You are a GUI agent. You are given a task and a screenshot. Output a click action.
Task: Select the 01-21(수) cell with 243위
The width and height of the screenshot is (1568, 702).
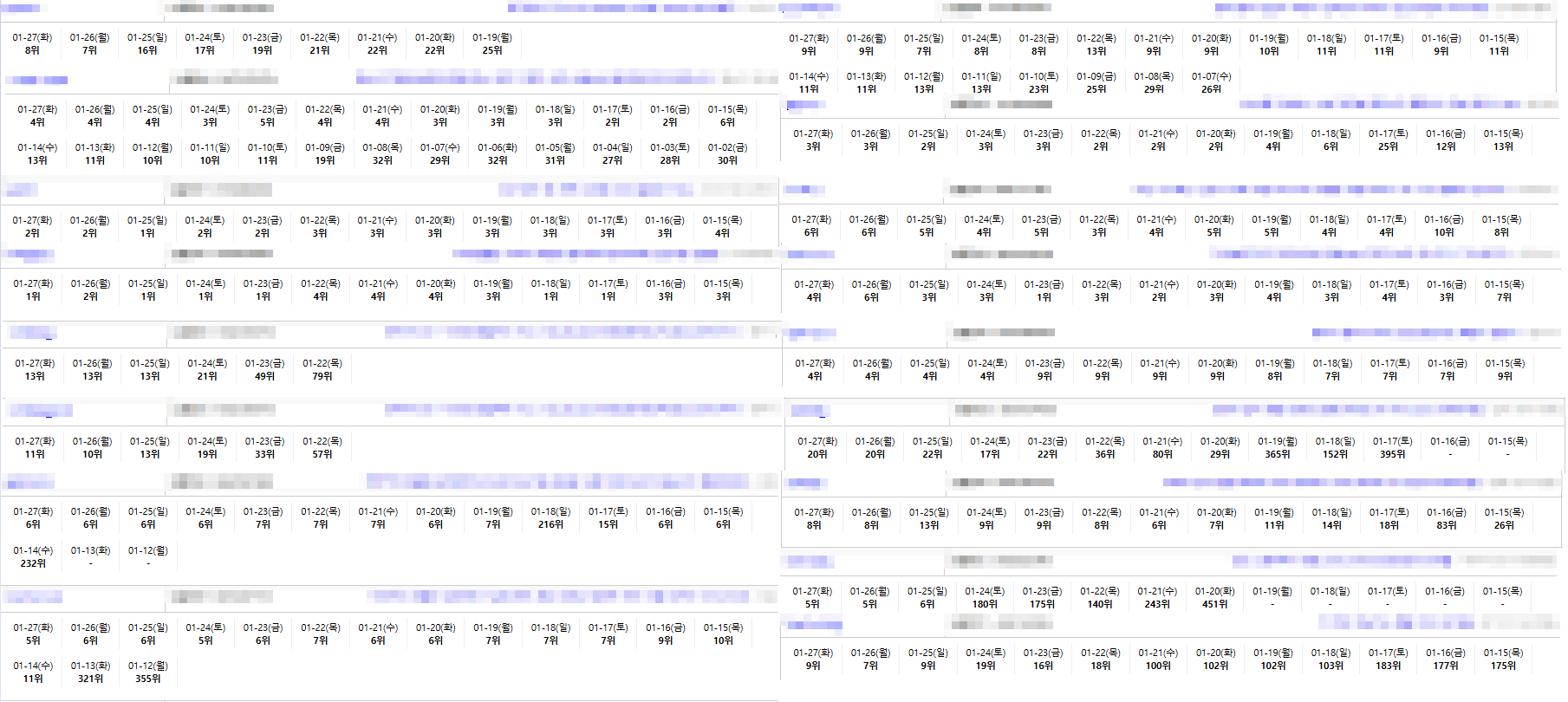coord(1157,597)
